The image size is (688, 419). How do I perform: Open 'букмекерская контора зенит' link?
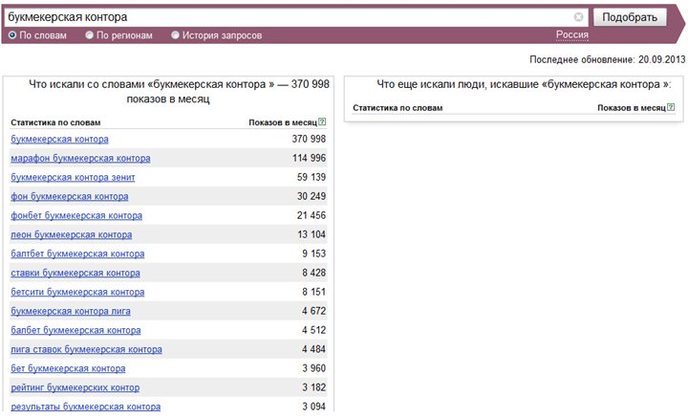coord(73,177)
